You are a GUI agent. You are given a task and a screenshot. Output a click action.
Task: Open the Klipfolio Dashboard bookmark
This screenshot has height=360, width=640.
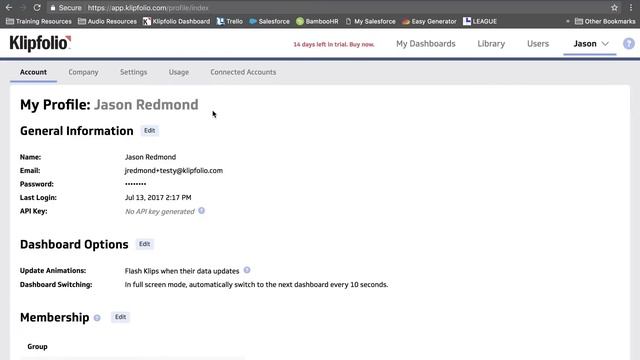click(x=176, y=21)
